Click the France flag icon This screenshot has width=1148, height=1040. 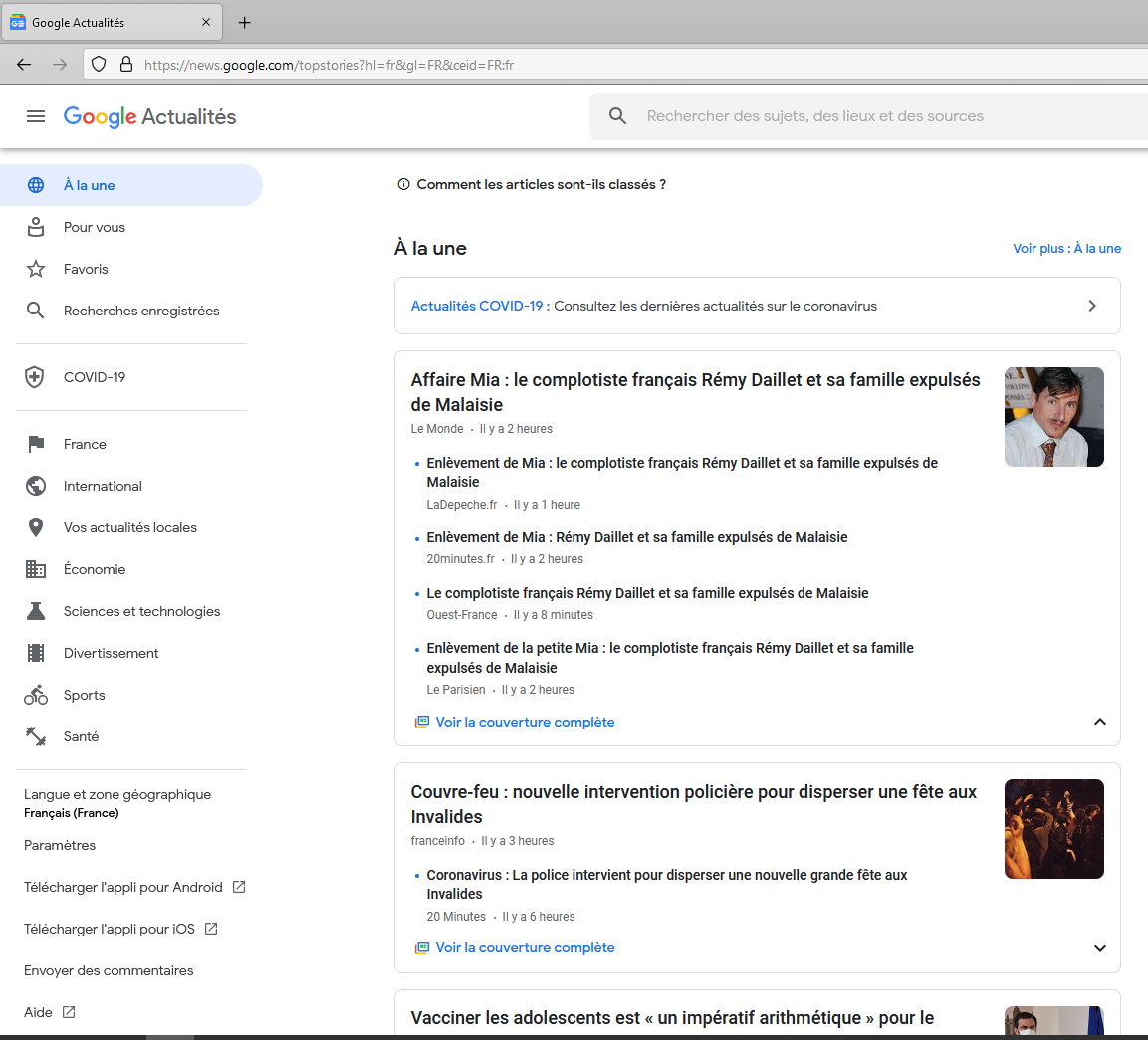pyautogui.click(x=36, y=444)
